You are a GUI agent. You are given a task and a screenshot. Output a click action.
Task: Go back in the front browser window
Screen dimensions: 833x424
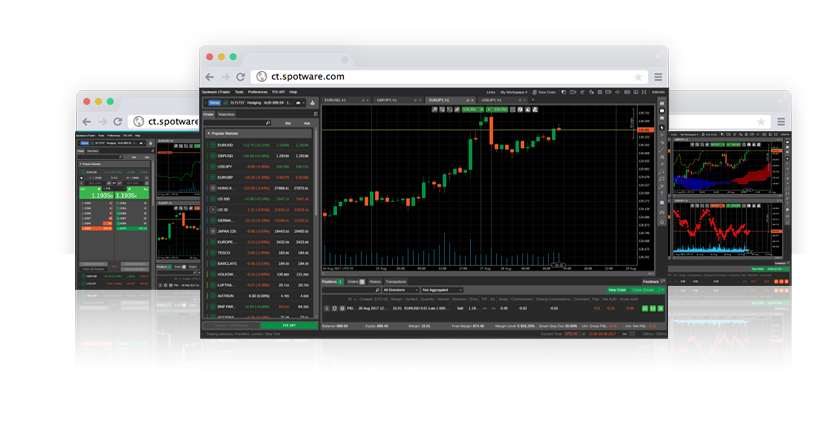pos(210,77)
